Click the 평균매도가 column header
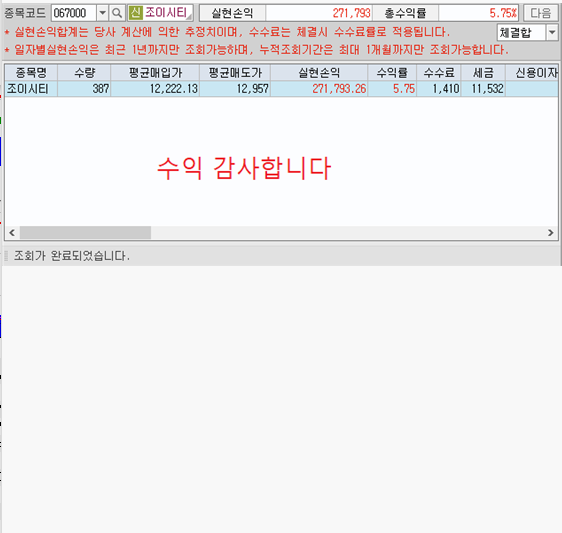The height and width of the screenshot is (533, 562). click(x=235, y=73)
